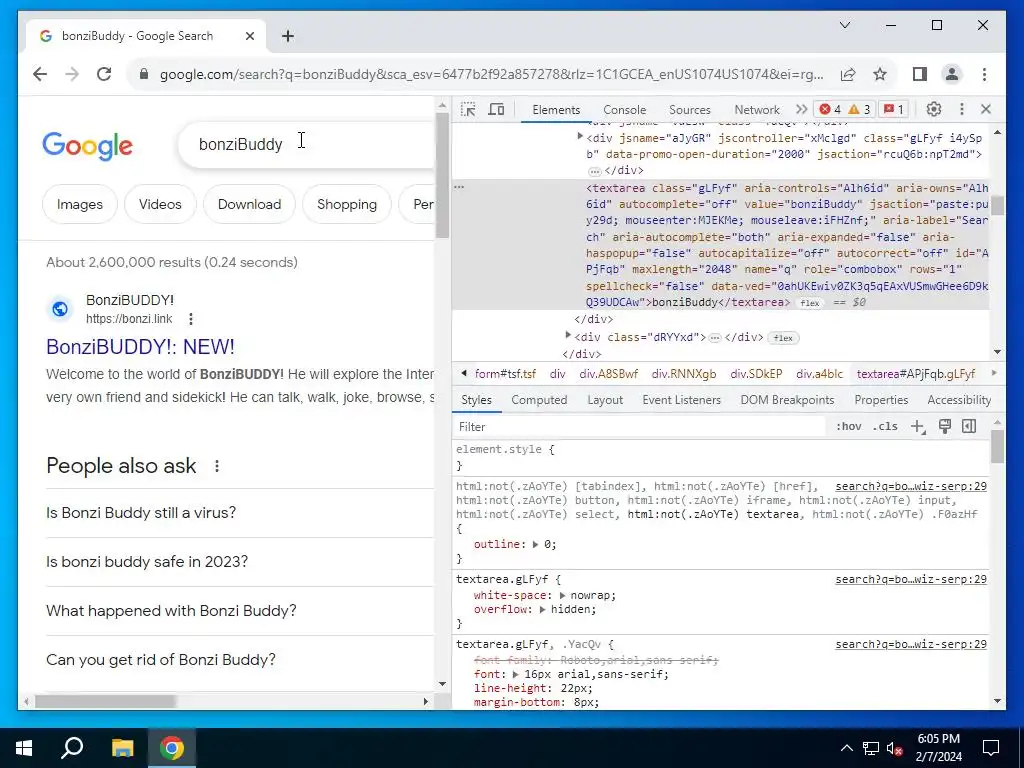Viewport: 1024px width, 768px height.
Task: Click the ellipsis beside the textarea node
Action: [x=459, y=187]
